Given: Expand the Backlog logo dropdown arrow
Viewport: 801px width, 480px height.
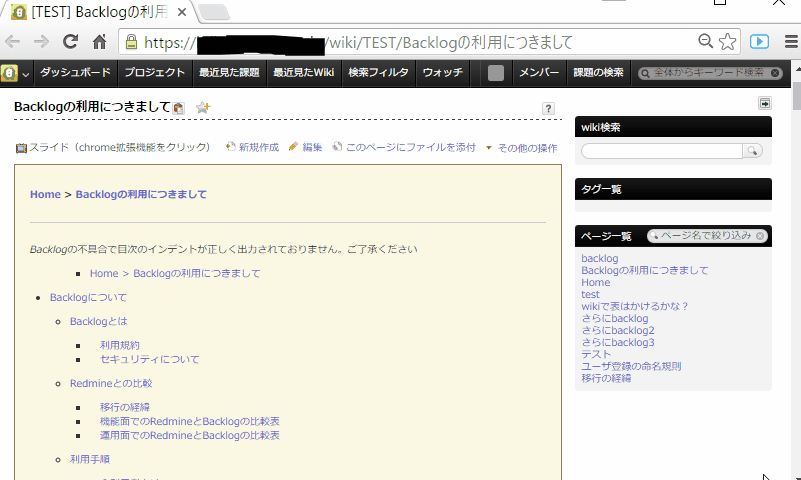Looking at the screenshot, I should pos(26,75).
